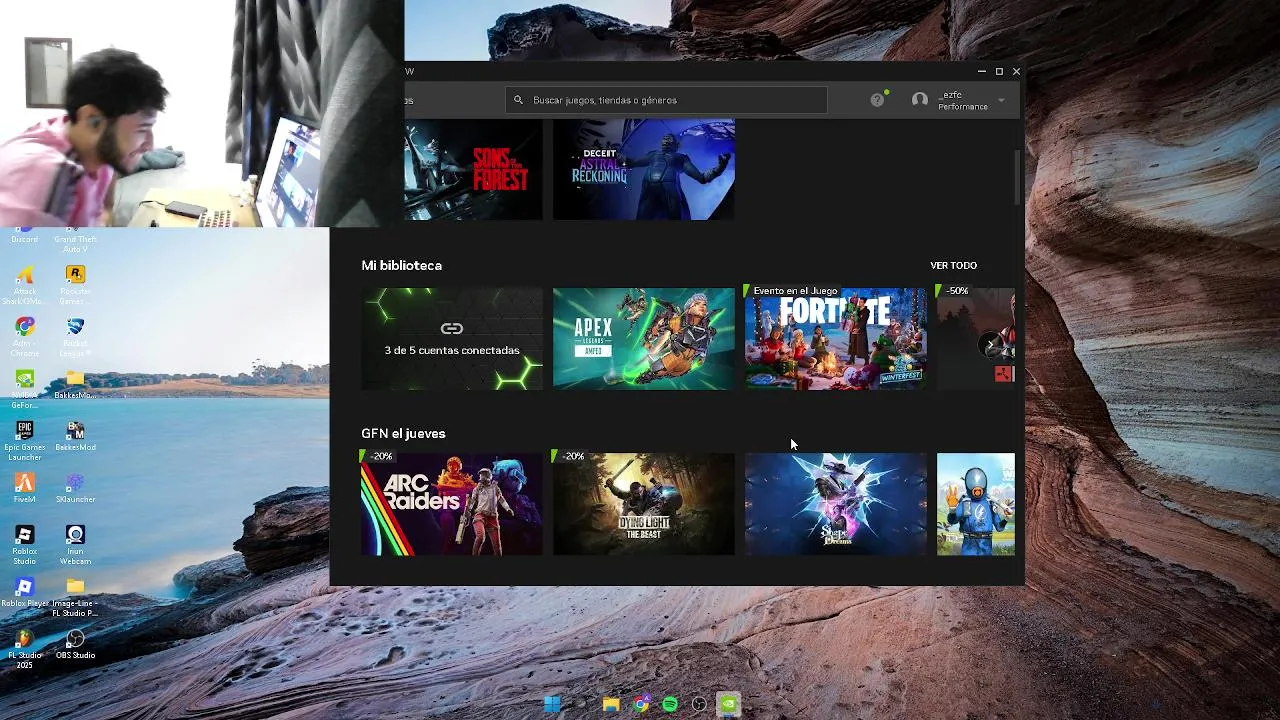Select the BakkesMod app desktop icon
The height and width of the screenshot is (720, 1280).
pos(75,436)
